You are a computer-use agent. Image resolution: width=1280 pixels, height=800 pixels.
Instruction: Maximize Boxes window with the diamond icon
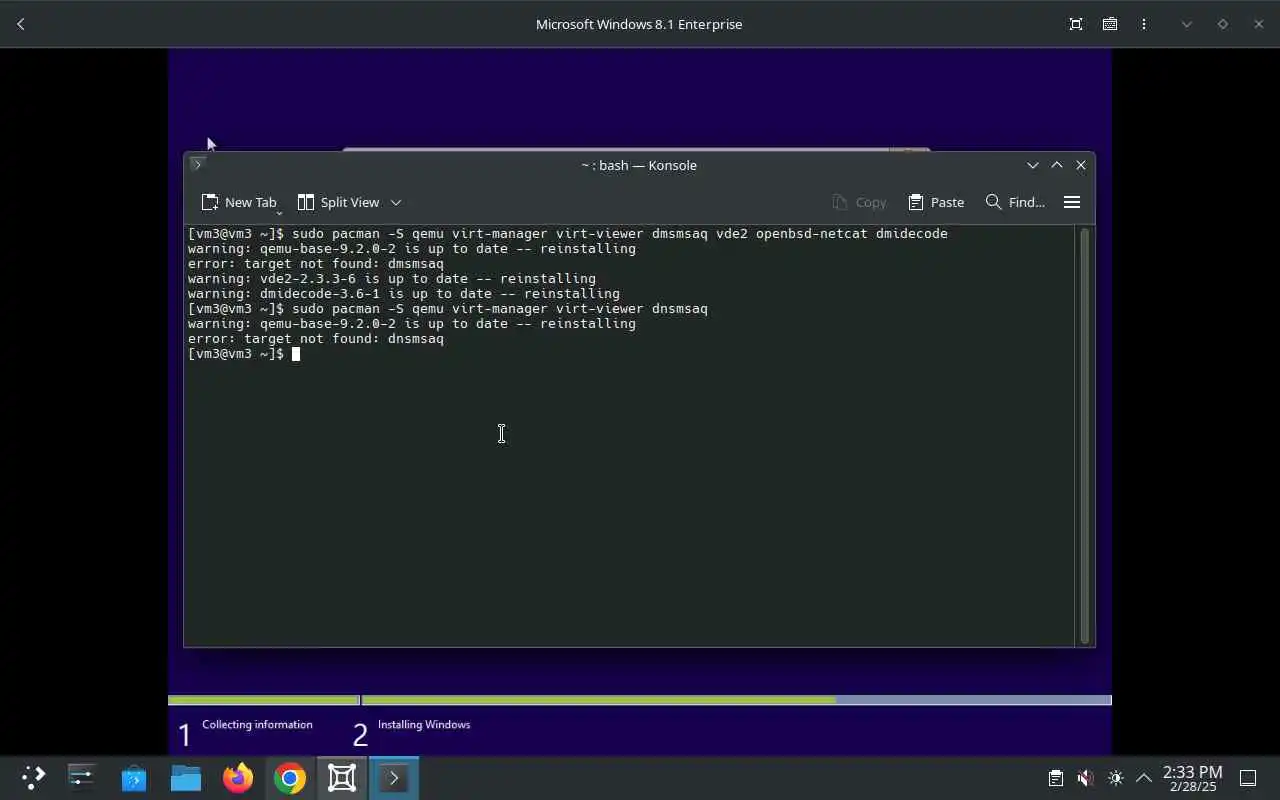tap(1222, 24)
